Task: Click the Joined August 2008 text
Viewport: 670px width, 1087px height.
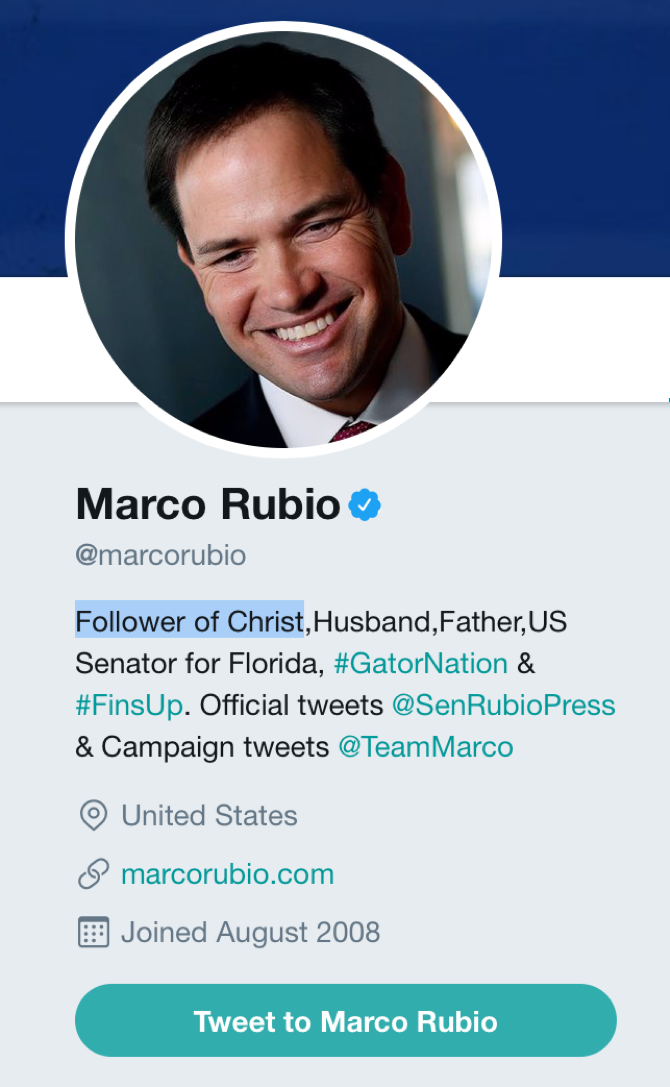Action: click(x=250, y=933)
